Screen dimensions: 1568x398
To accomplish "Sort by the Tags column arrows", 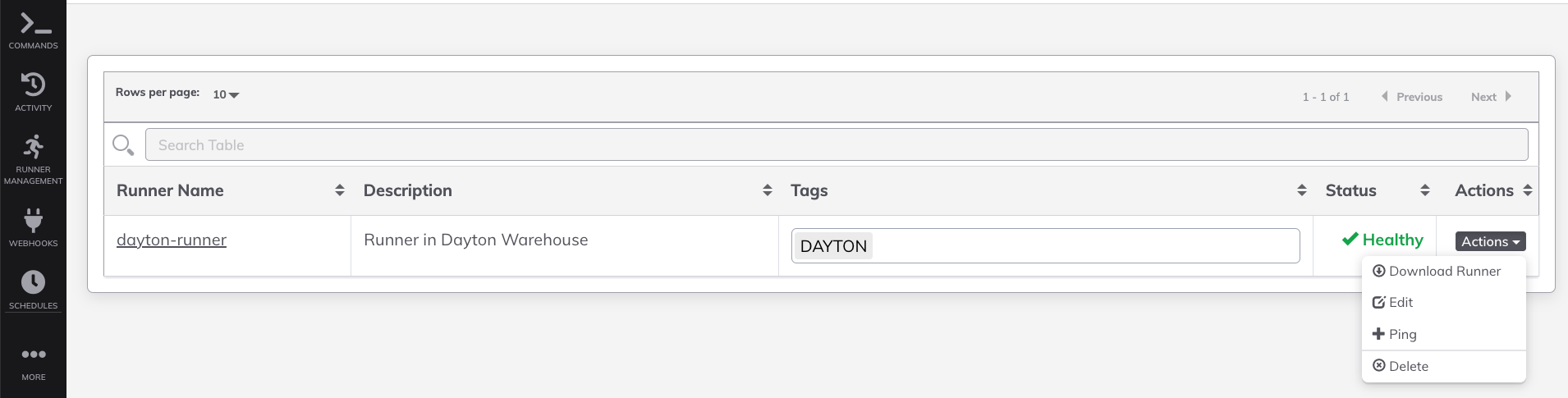I will (x=1302, y=190).
